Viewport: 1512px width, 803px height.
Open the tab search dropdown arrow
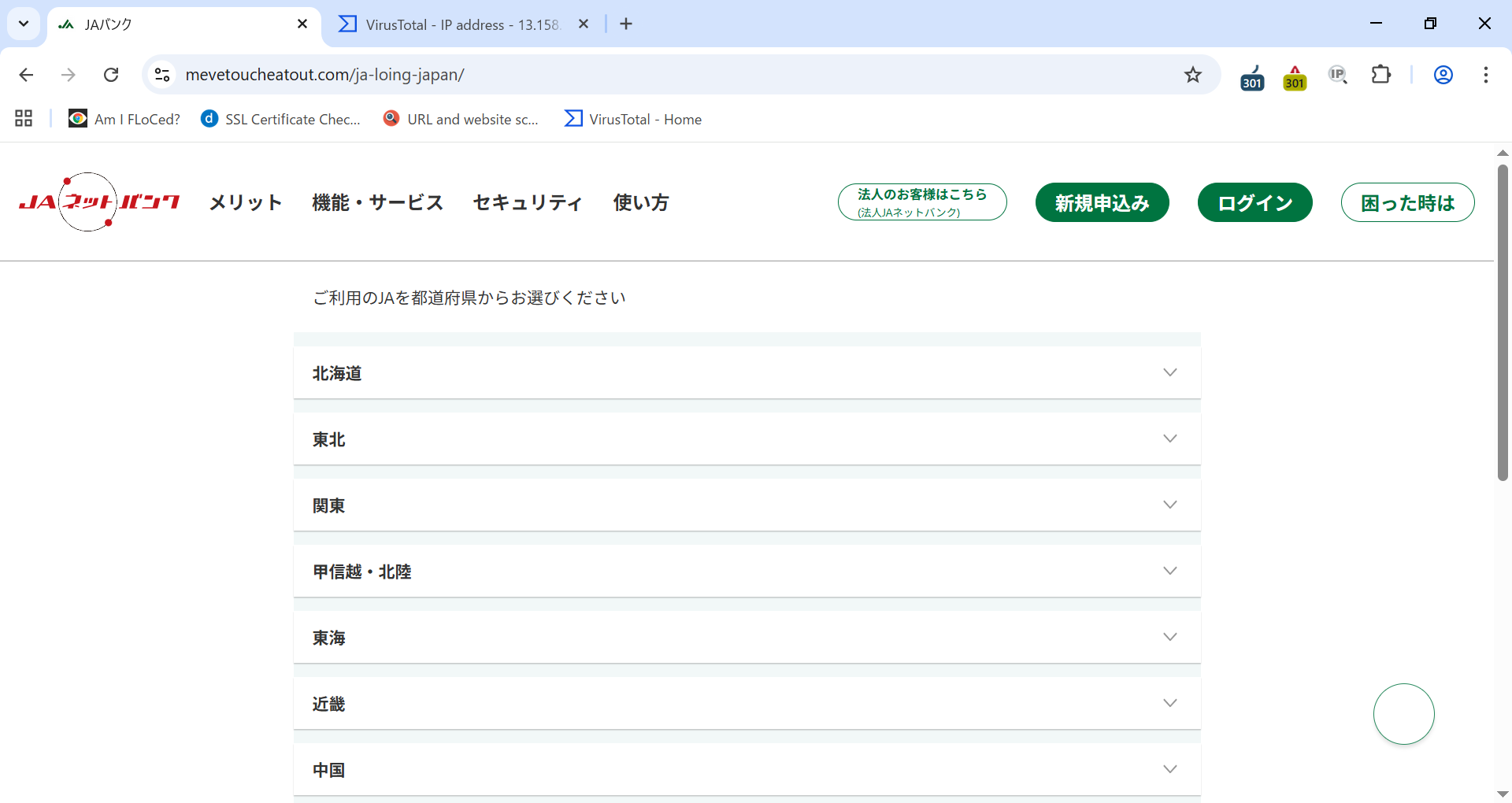[24, 24]
